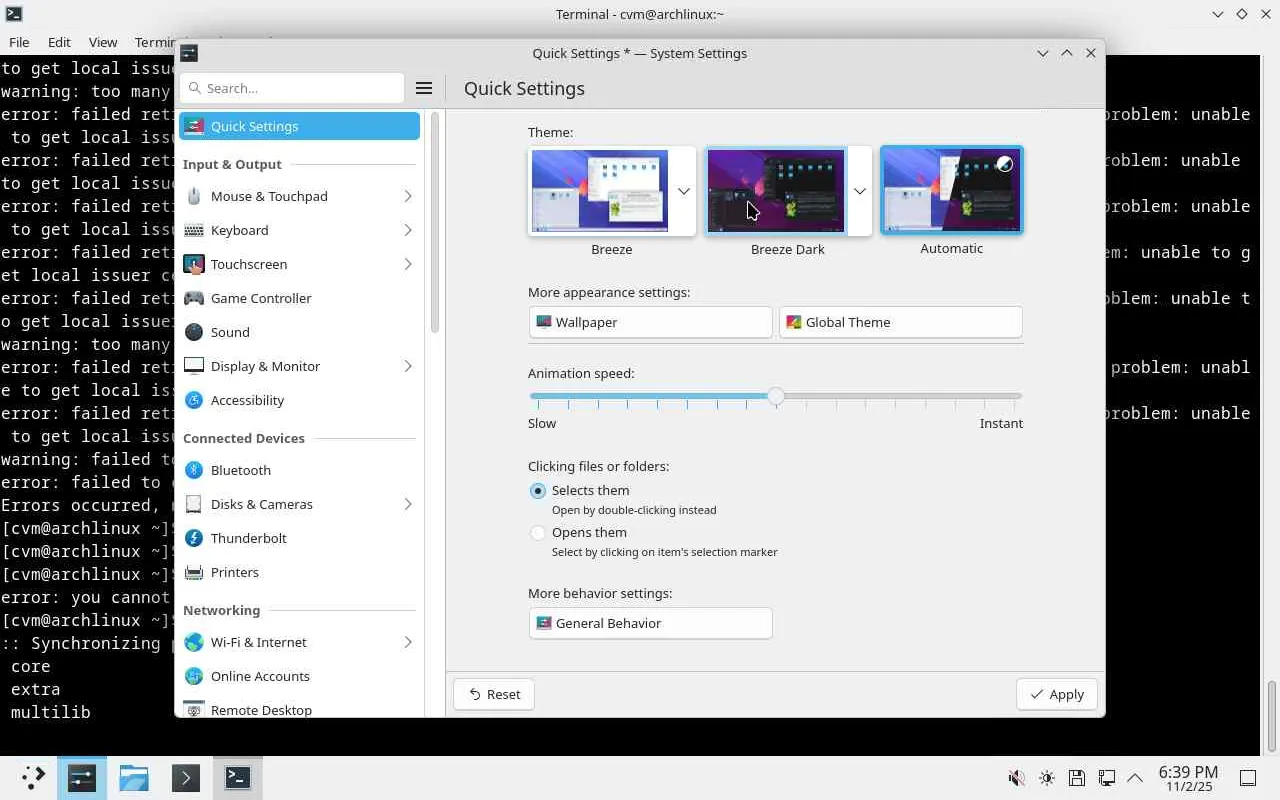
Task: Open the dropdown arrow beside Breeze Dark theme
Action: tap(859, 191)
